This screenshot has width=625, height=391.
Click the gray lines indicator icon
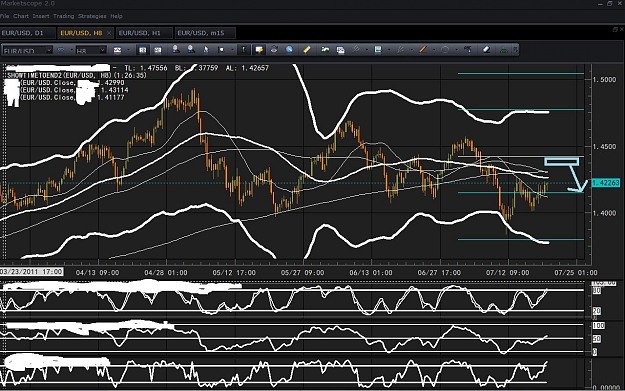pyautogui.click(x=356, y=49)
